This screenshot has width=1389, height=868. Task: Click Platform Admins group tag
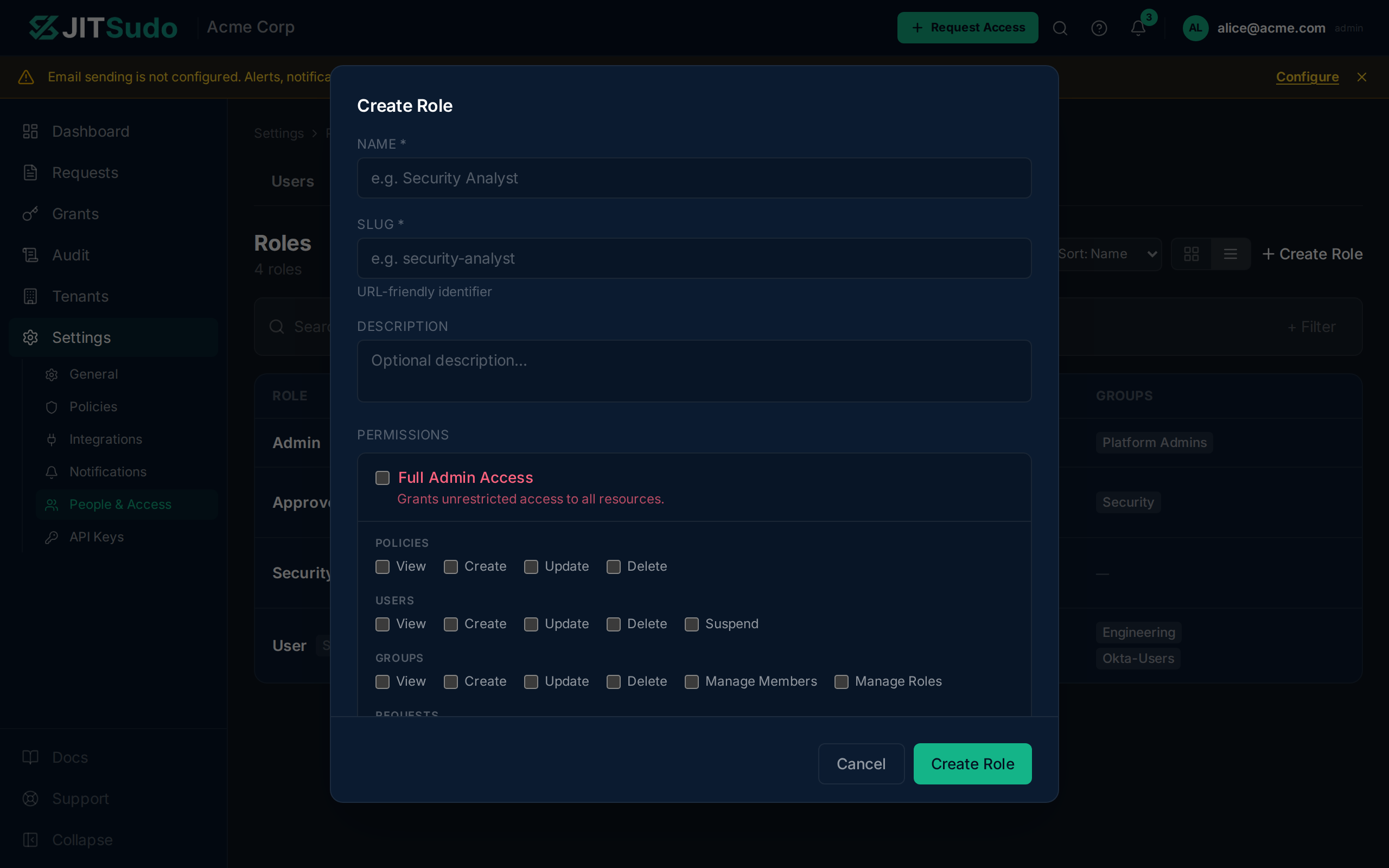point(1154,443)
